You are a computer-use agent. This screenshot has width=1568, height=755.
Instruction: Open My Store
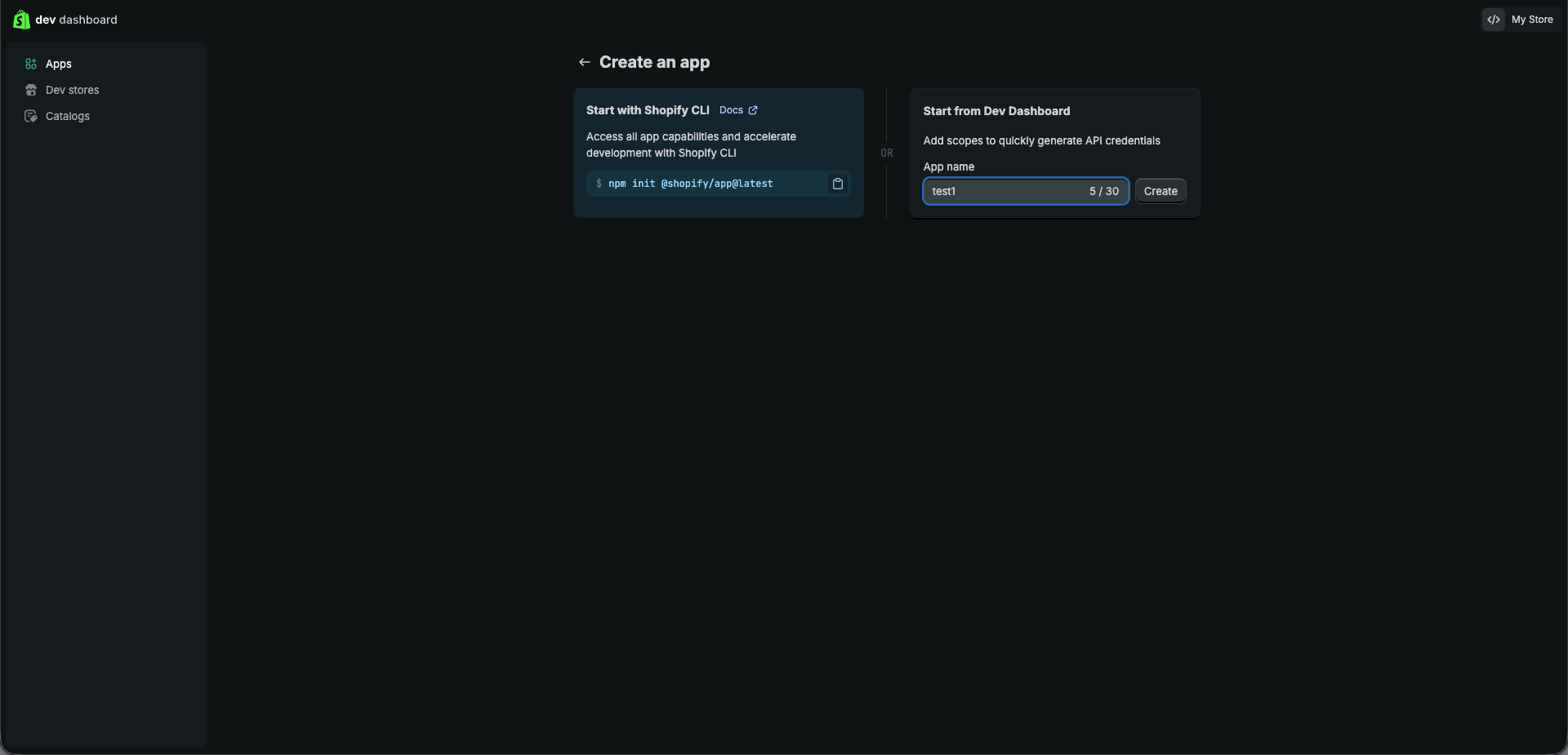click(x=1533, y=19)
